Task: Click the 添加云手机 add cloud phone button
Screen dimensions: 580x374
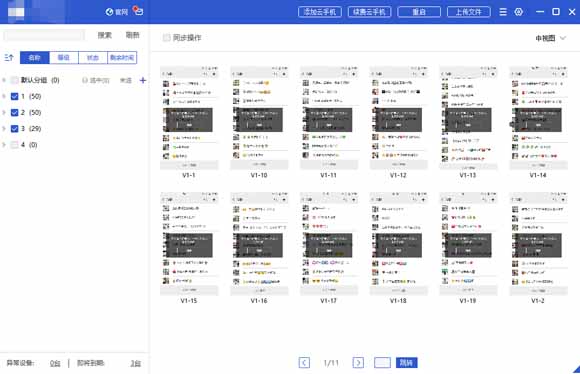Action: (x=320, y=12)
